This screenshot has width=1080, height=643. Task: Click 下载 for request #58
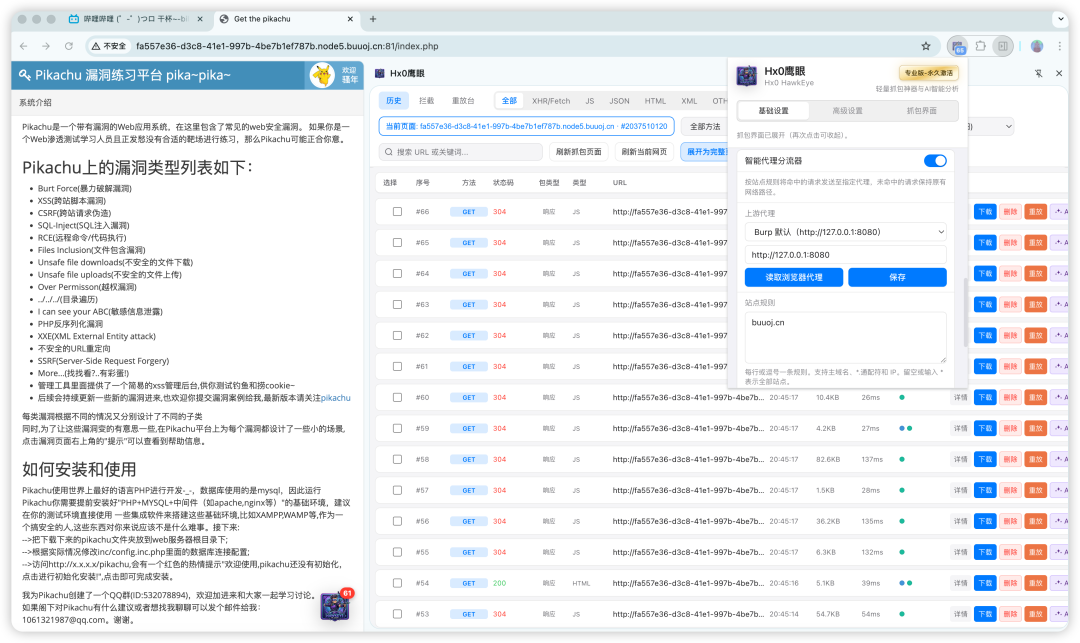click(985, 459)
